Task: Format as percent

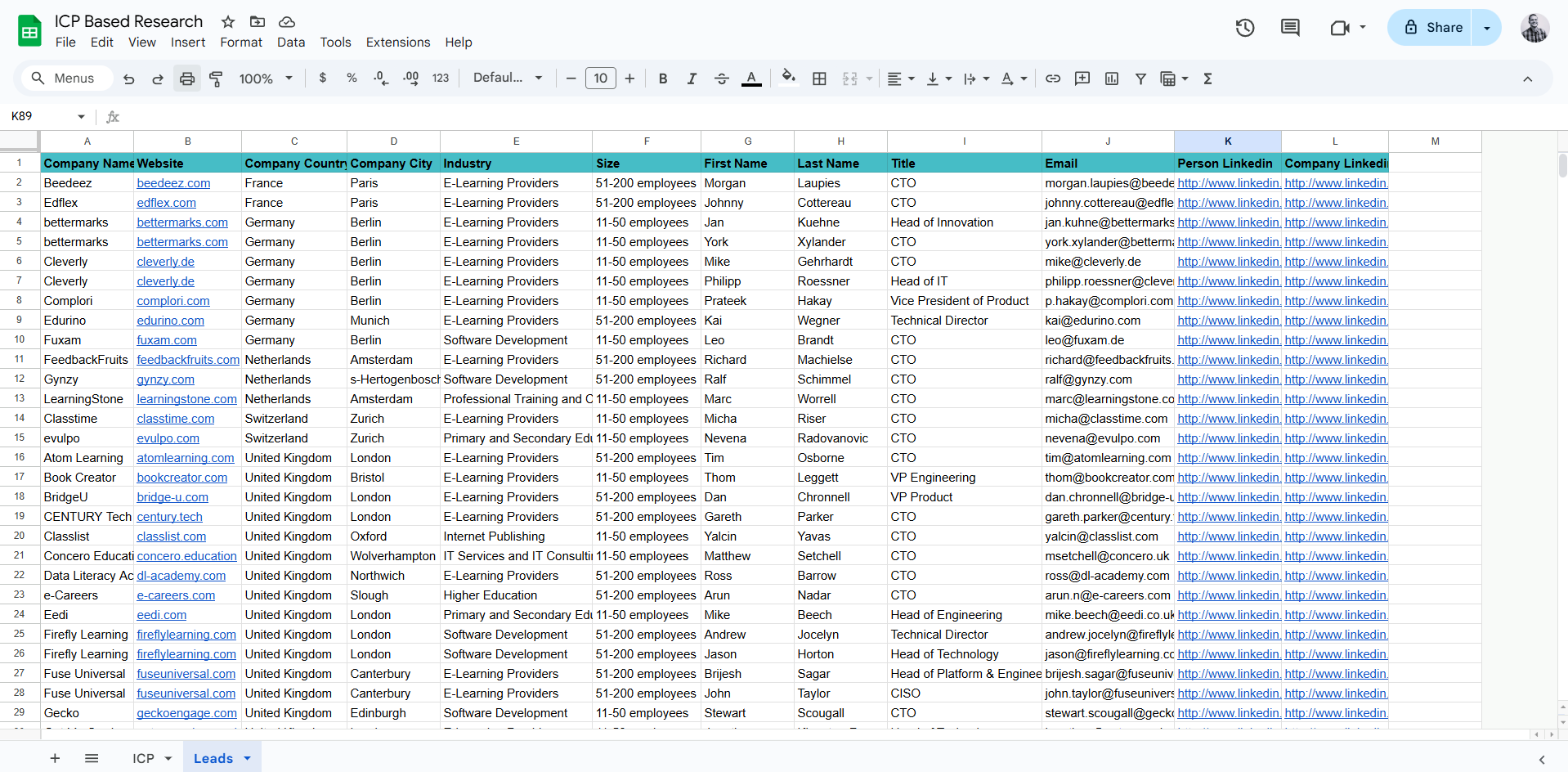Action: [x=352, y=78]
